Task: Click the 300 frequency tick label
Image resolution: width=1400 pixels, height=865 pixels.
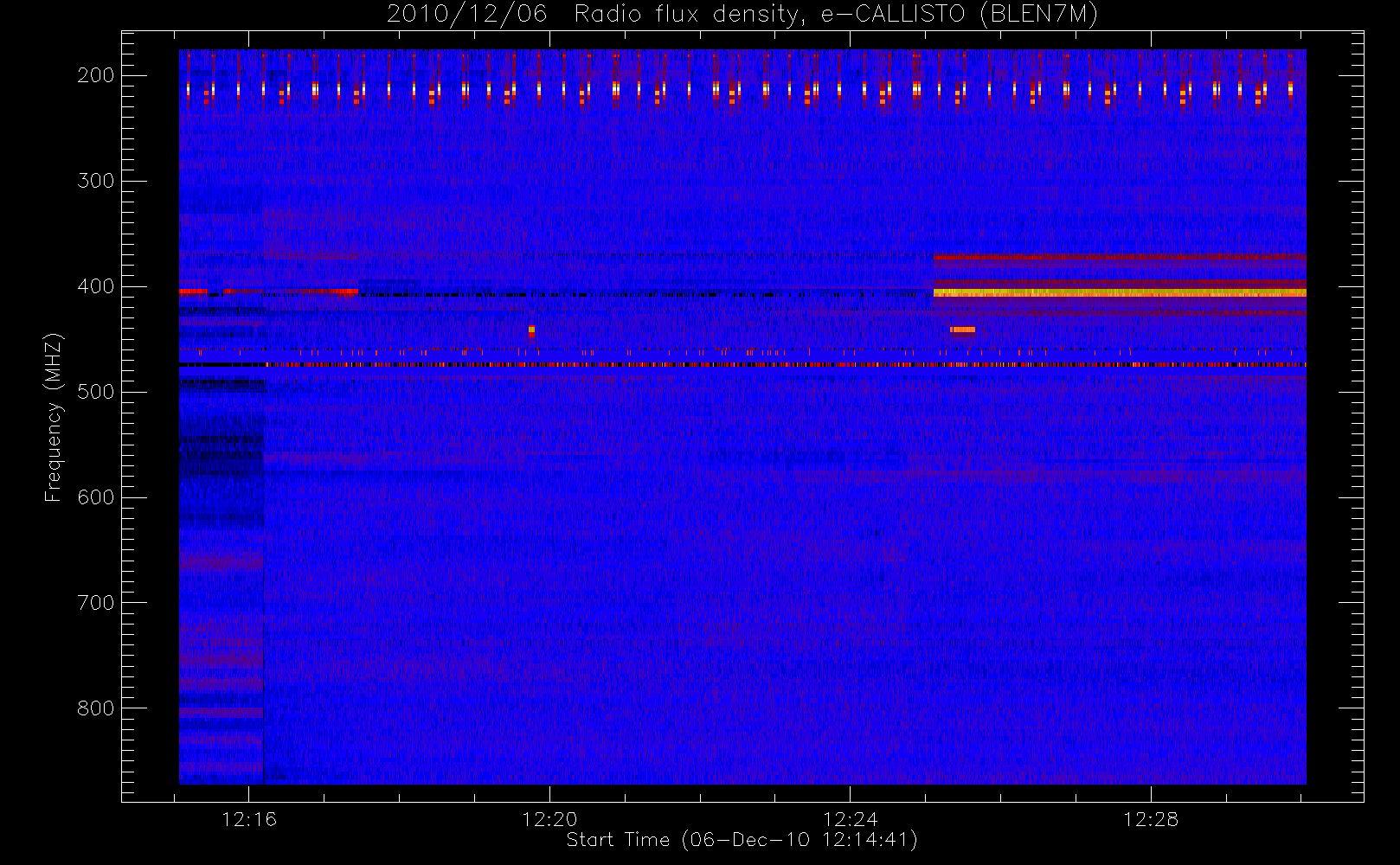Action: pyautogui.click(x=95, y=181)
